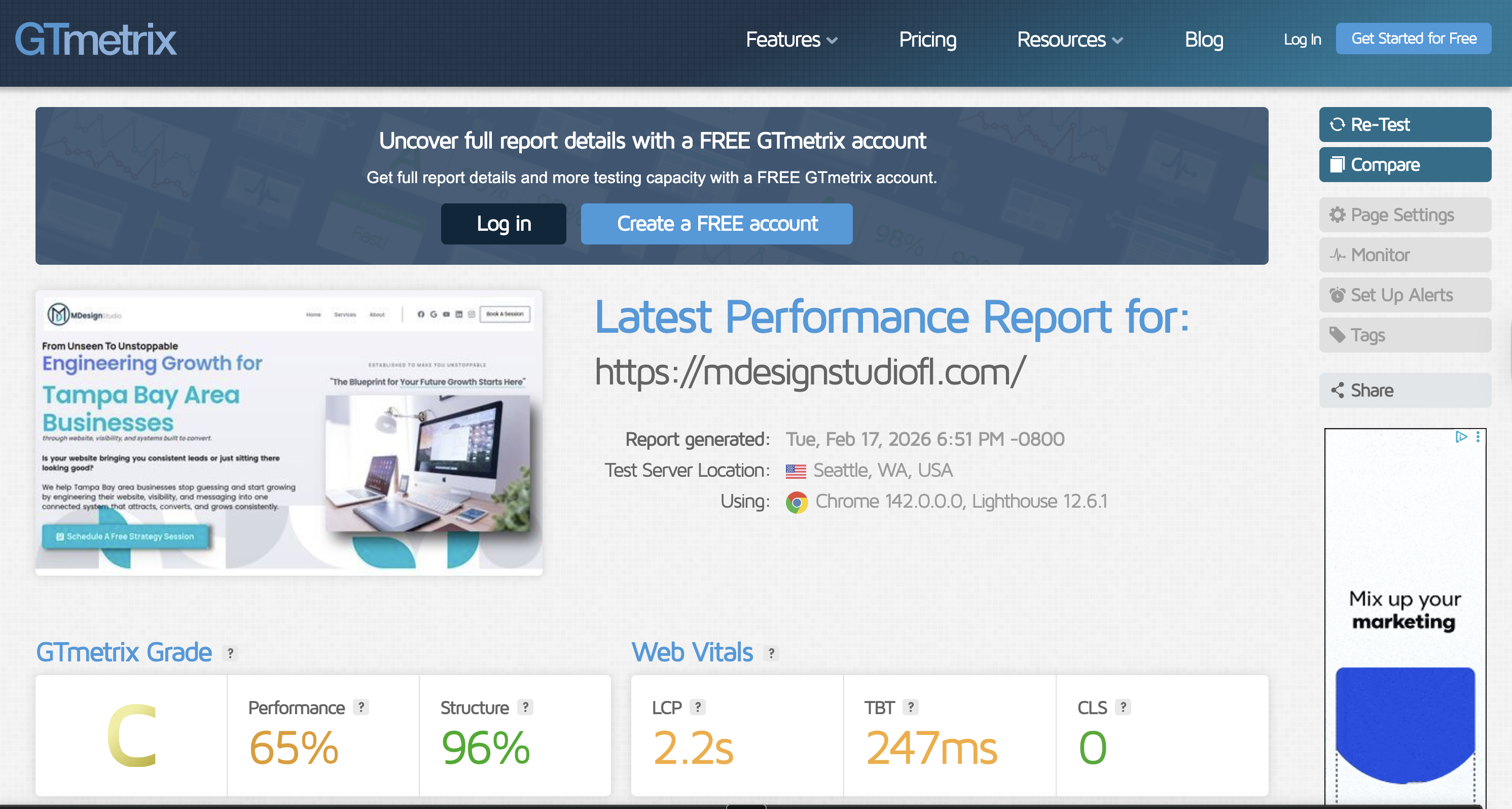Click the Share button

1405,391
